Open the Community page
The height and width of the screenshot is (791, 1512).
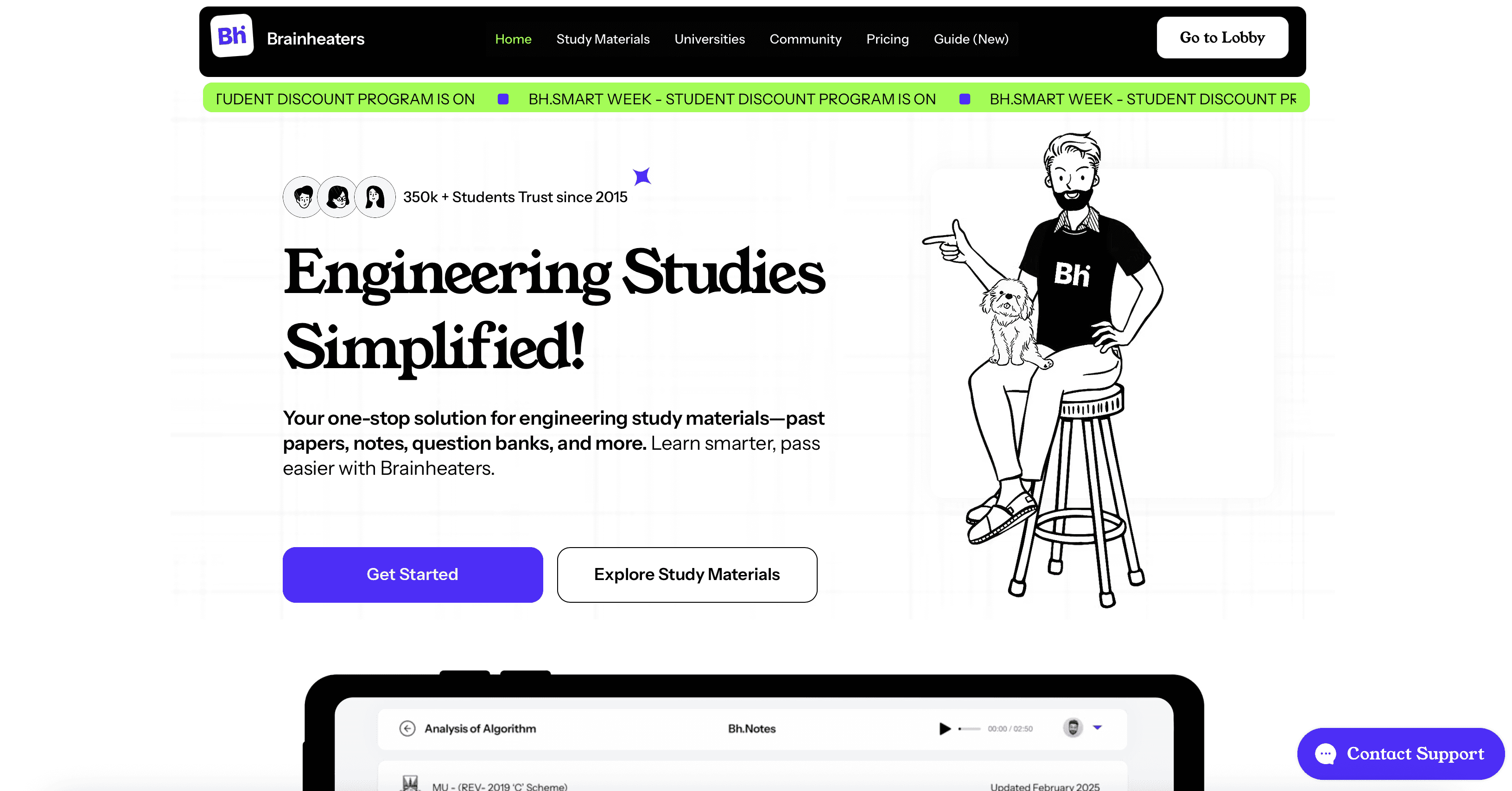pos(805,39)
